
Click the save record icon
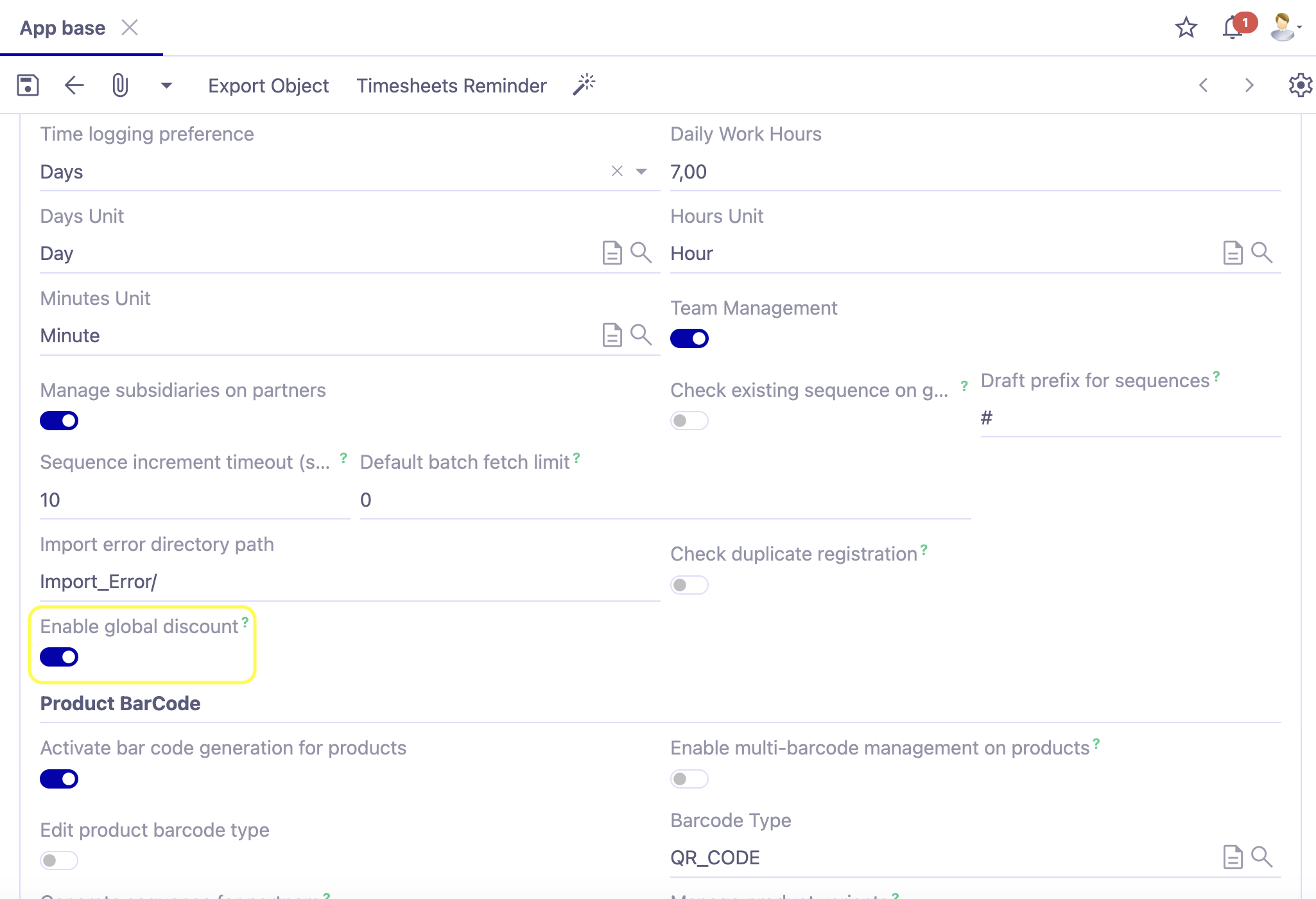tap(27, 85)
